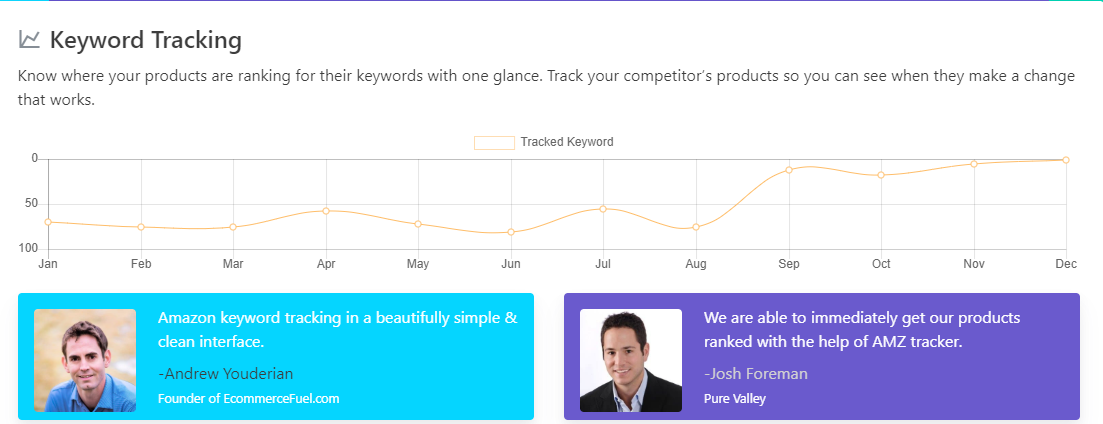Select the January data point on the chart
Screen dimensions: 1103x424
[x=48, y=222]
